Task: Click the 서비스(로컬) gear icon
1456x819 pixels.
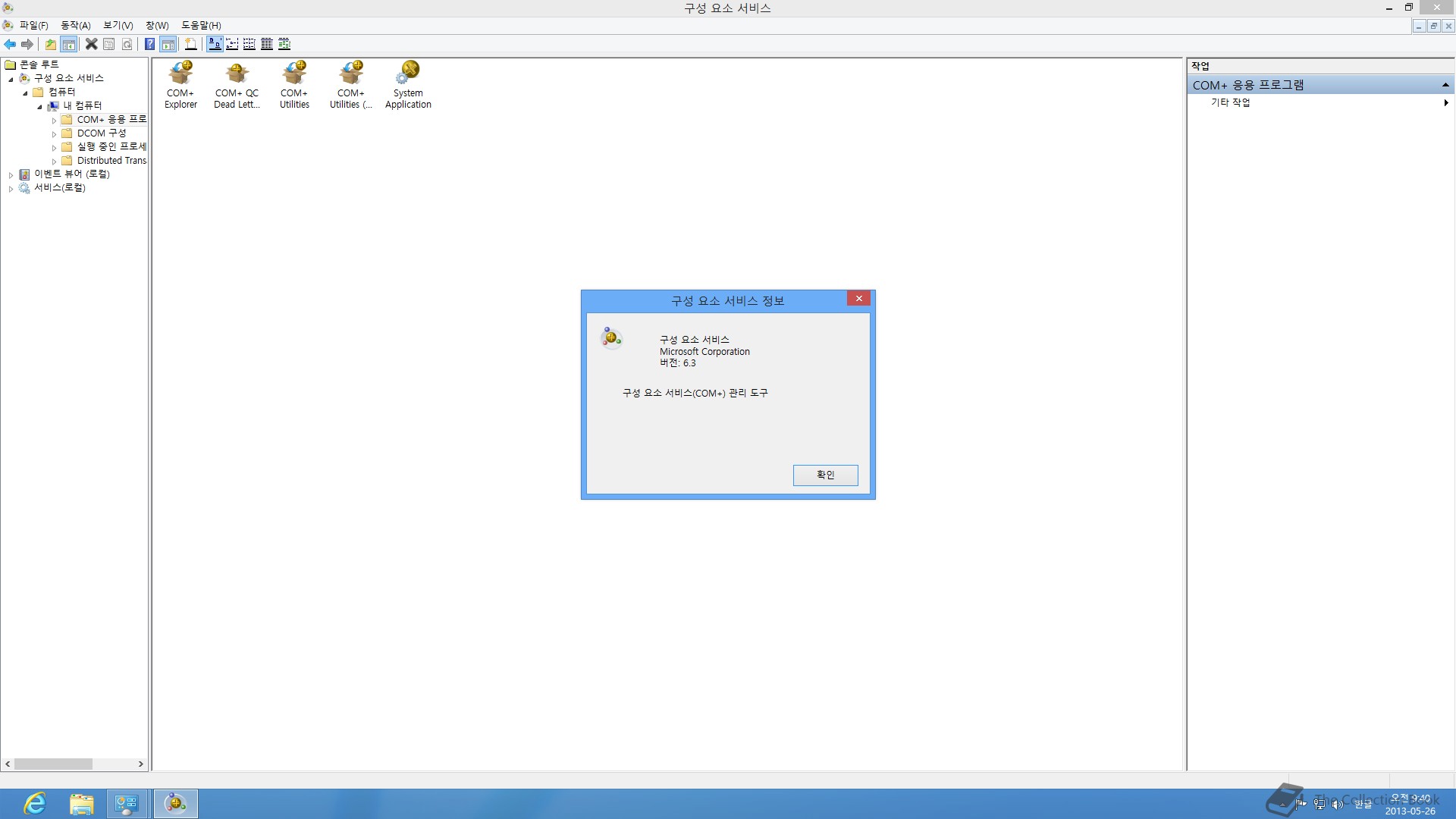Action: [24, 187]
